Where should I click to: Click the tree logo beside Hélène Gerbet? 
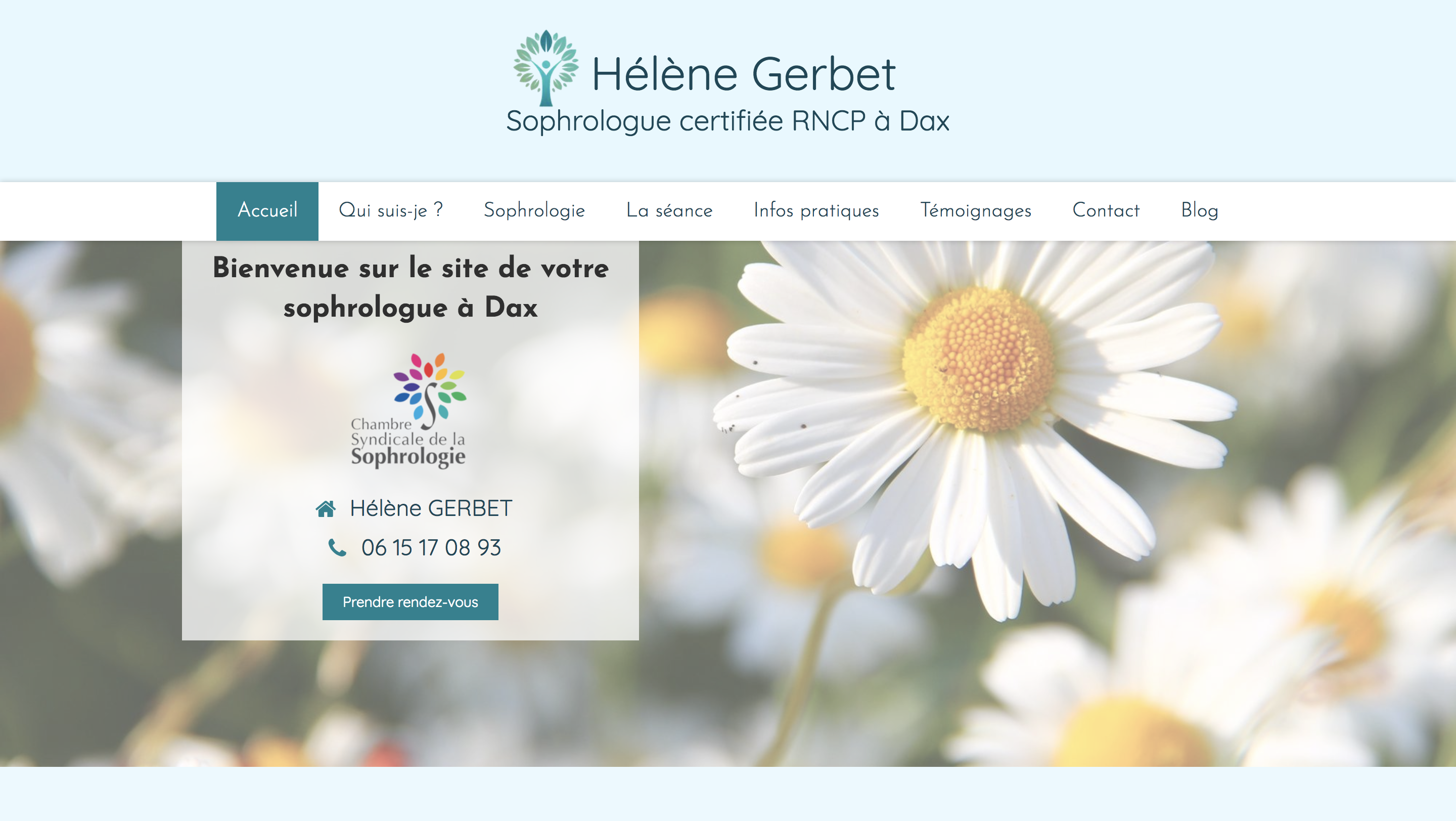(x=545, y=68)
